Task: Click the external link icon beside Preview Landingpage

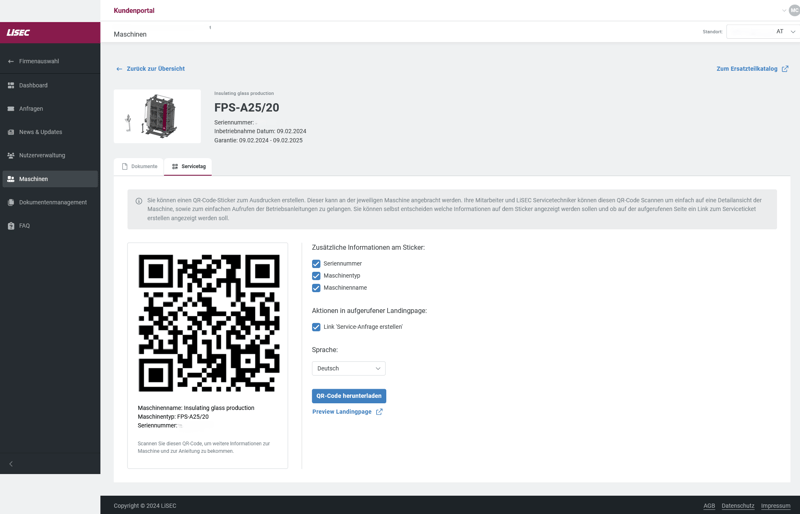Action: coord(379,412)
